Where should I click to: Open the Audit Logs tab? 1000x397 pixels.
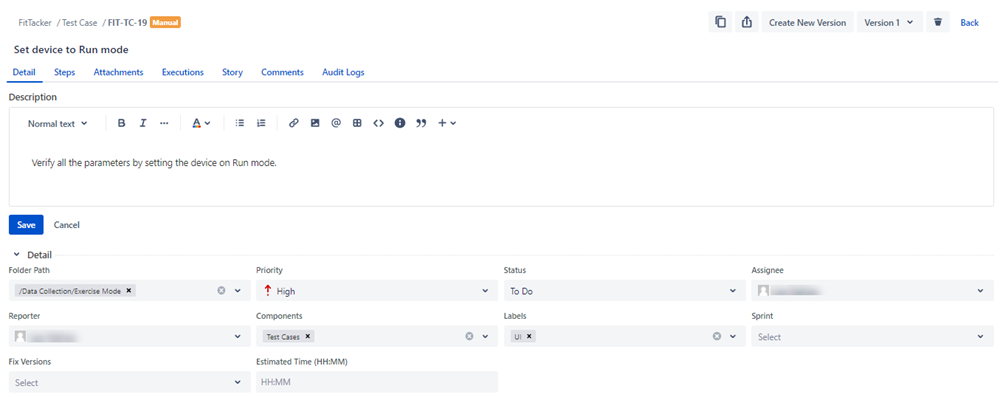(343, 72)
